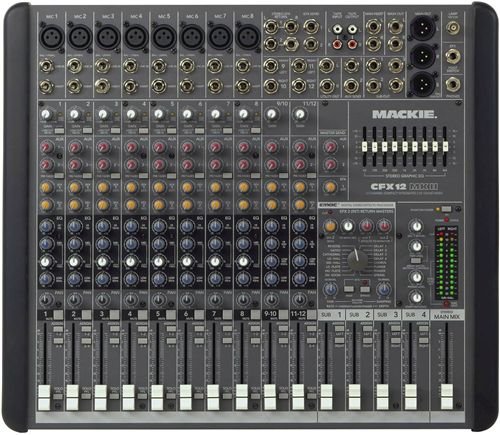The width and height of the screenshot is (500, 435).
Task: Mute stereo channel 11-12
Action: coord(312,314)
